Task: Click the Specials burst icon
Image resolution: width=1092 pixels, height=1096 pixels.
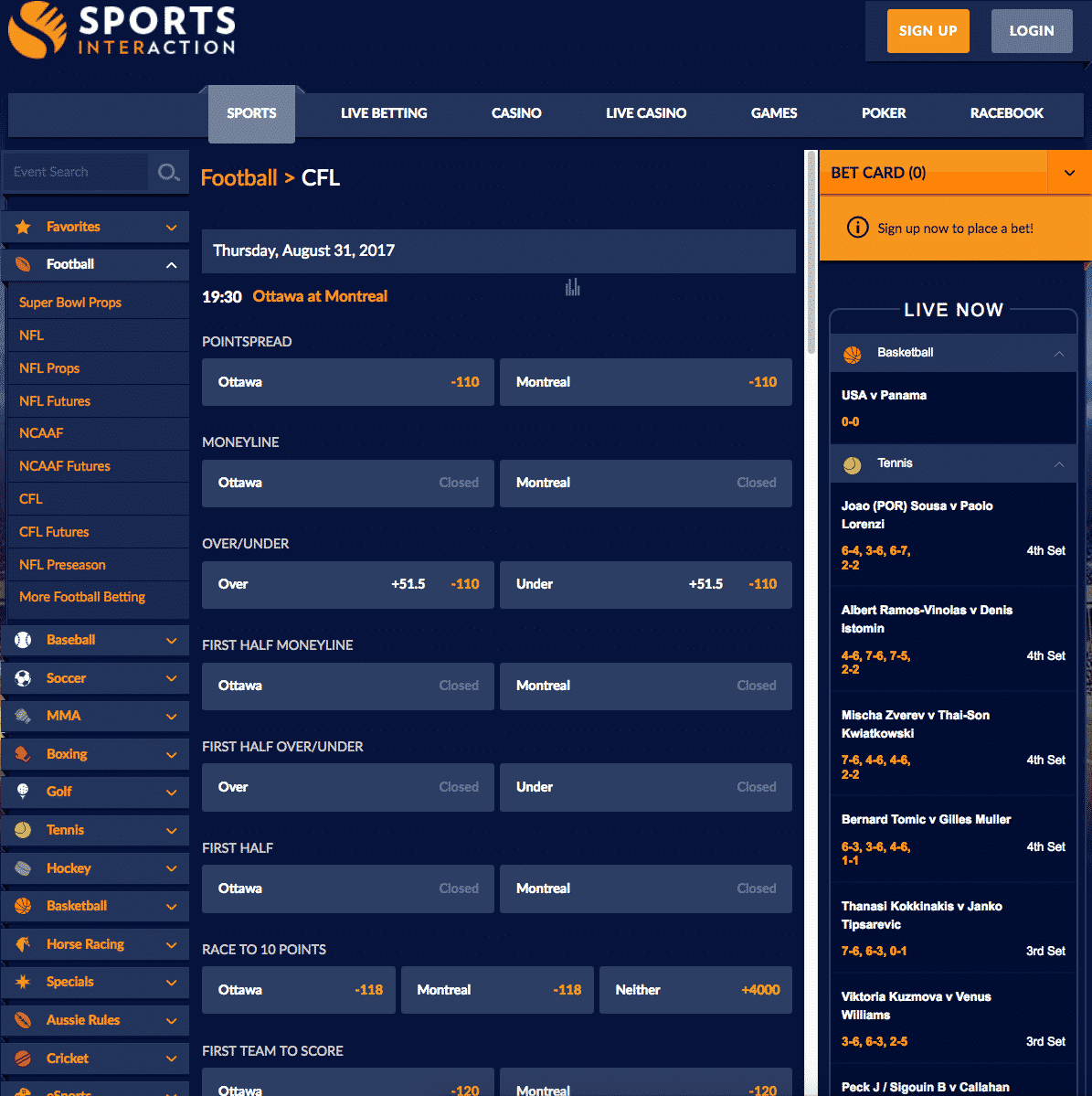Action: (23, 982)
